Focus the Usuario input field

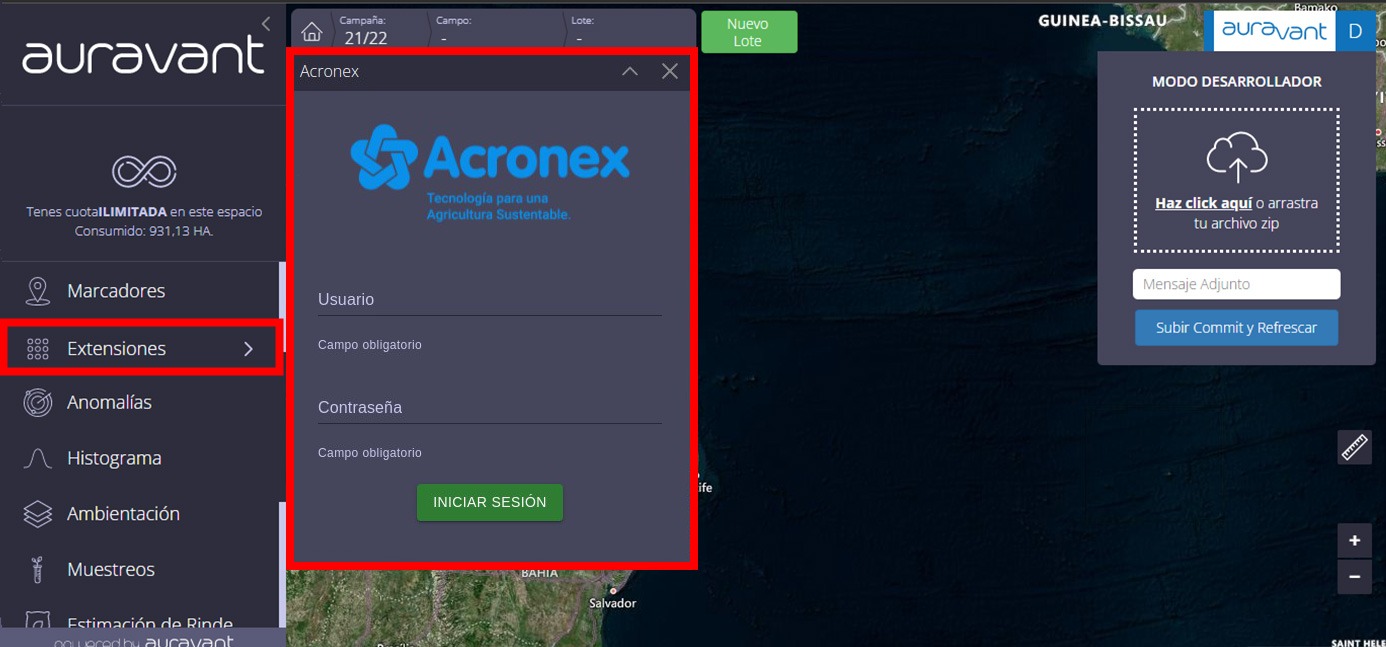point(490,300)
